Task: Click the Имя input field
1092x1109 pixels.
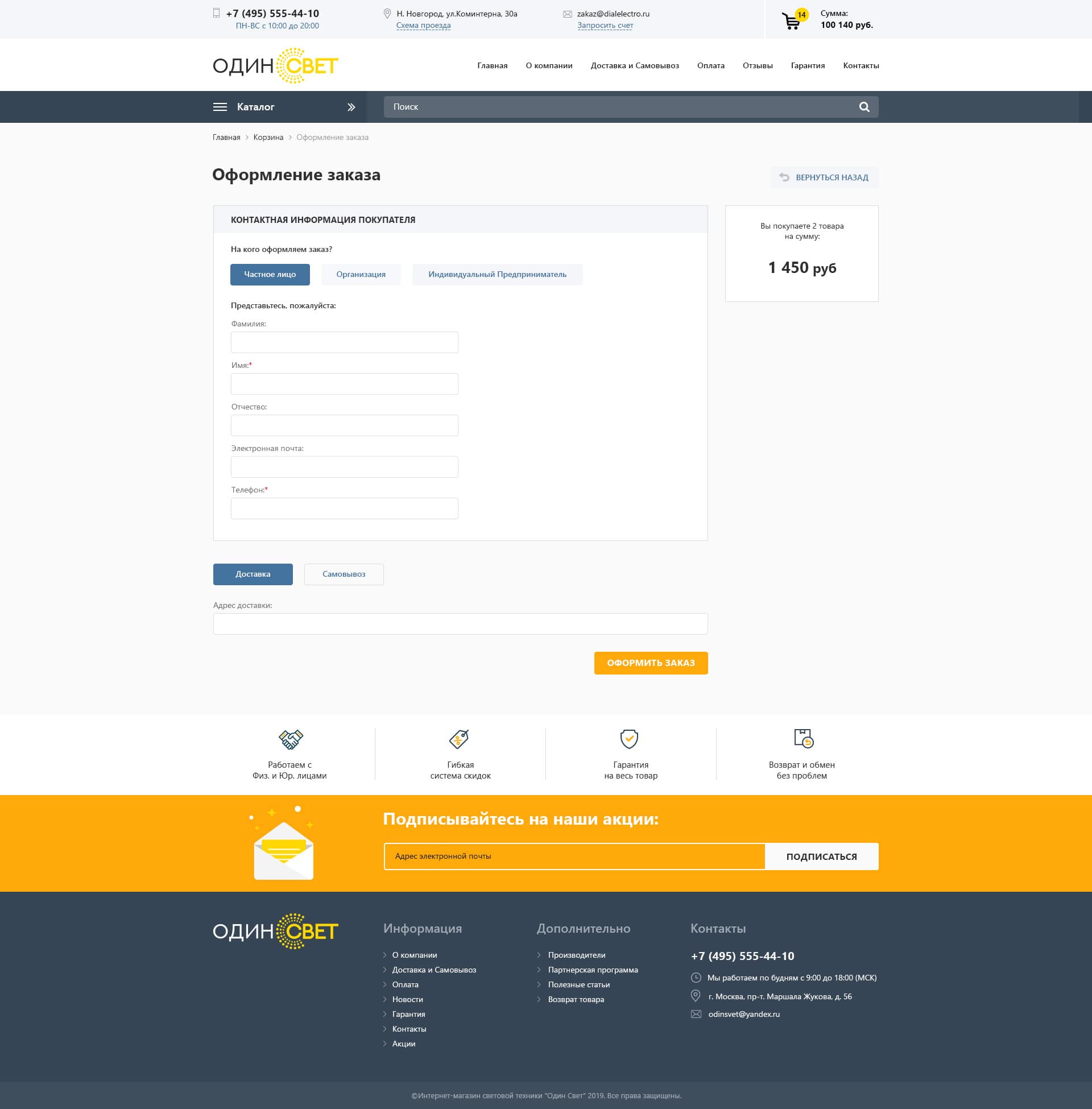Action: point(344,384)
